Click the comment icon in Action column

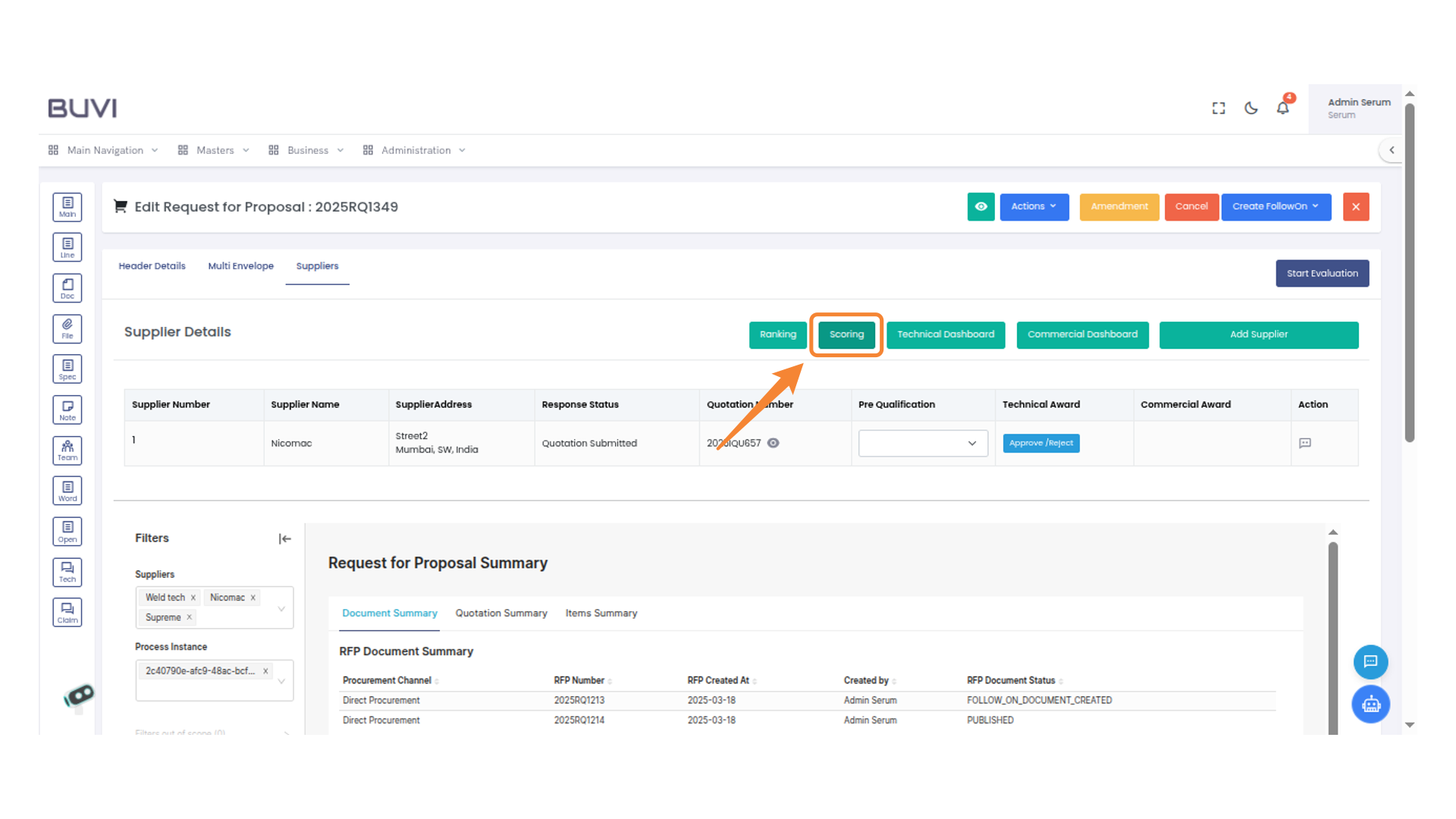tap(1305, 444)
